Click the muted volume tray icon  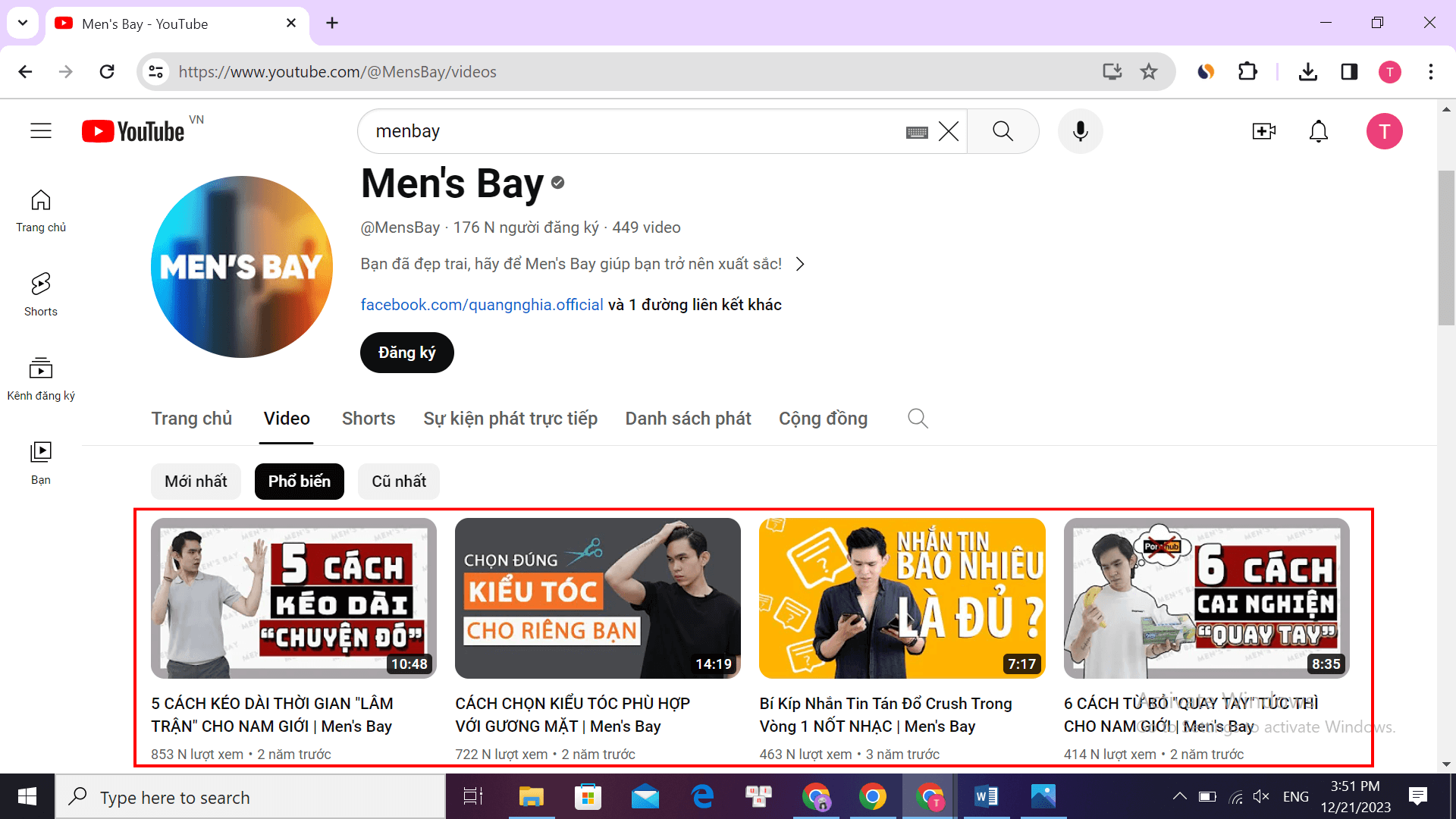[x=1261, y=796]
